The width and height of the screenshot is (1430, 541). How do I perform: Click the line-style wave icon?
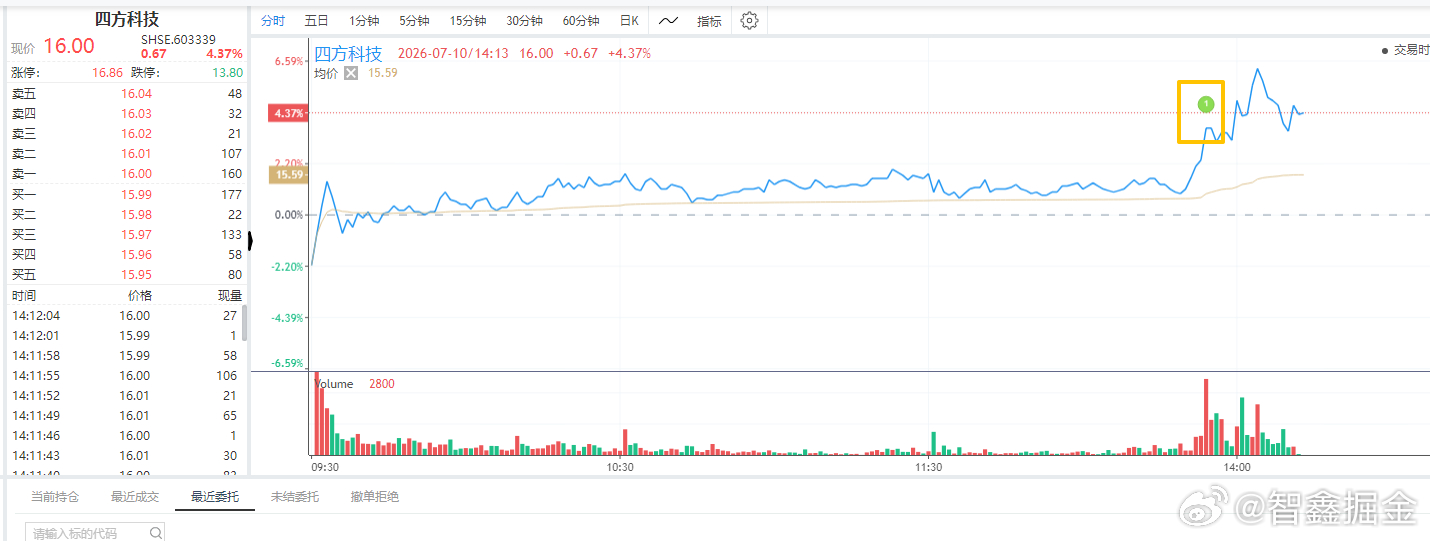pos(668,20)
